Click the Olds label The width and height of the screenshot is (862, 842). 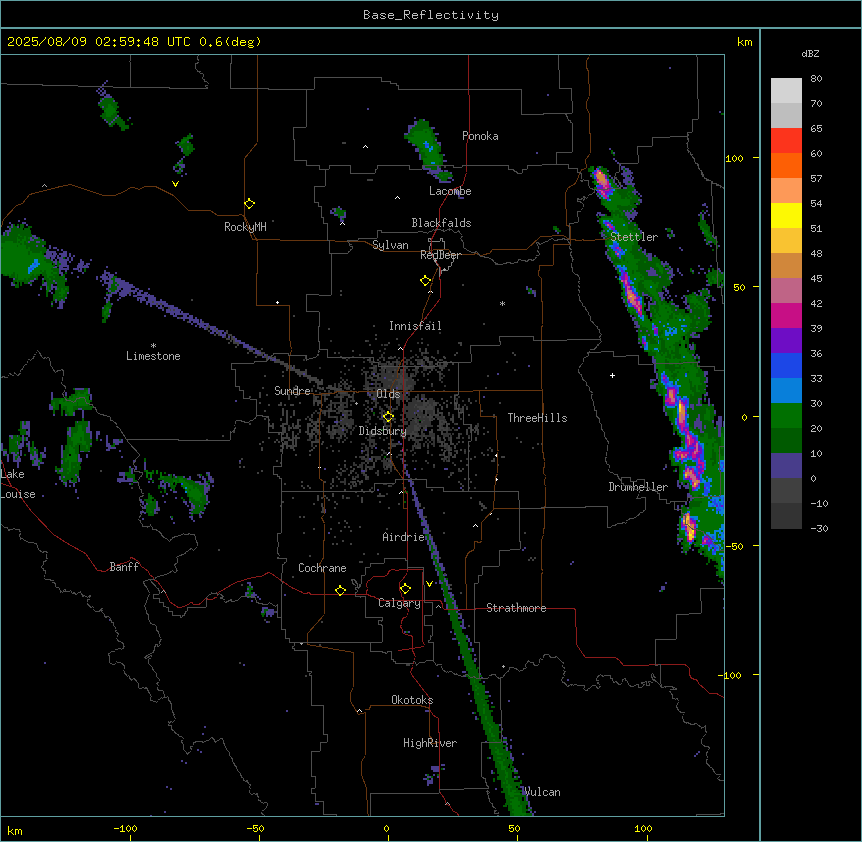tap(388, 394)
